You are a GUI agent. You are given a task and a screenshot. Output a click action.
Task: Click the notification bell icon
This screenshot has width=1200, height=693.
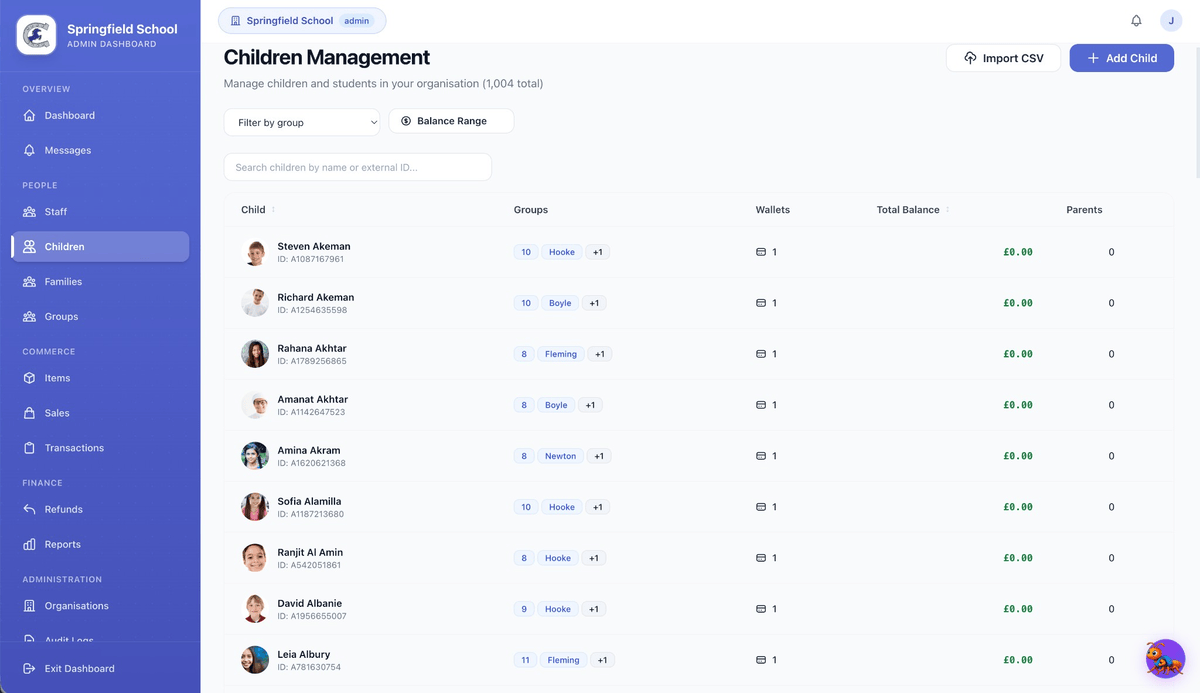(1136, 20)
